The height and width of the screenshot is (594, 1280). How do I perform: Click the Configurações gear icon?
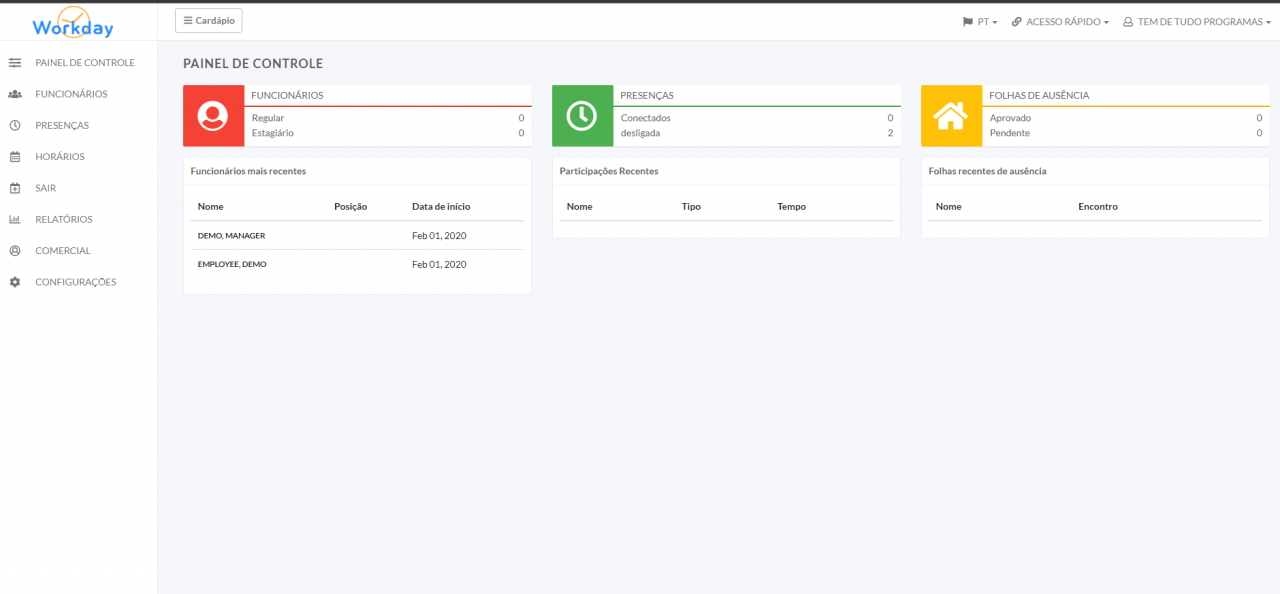[x=15, y=282]
